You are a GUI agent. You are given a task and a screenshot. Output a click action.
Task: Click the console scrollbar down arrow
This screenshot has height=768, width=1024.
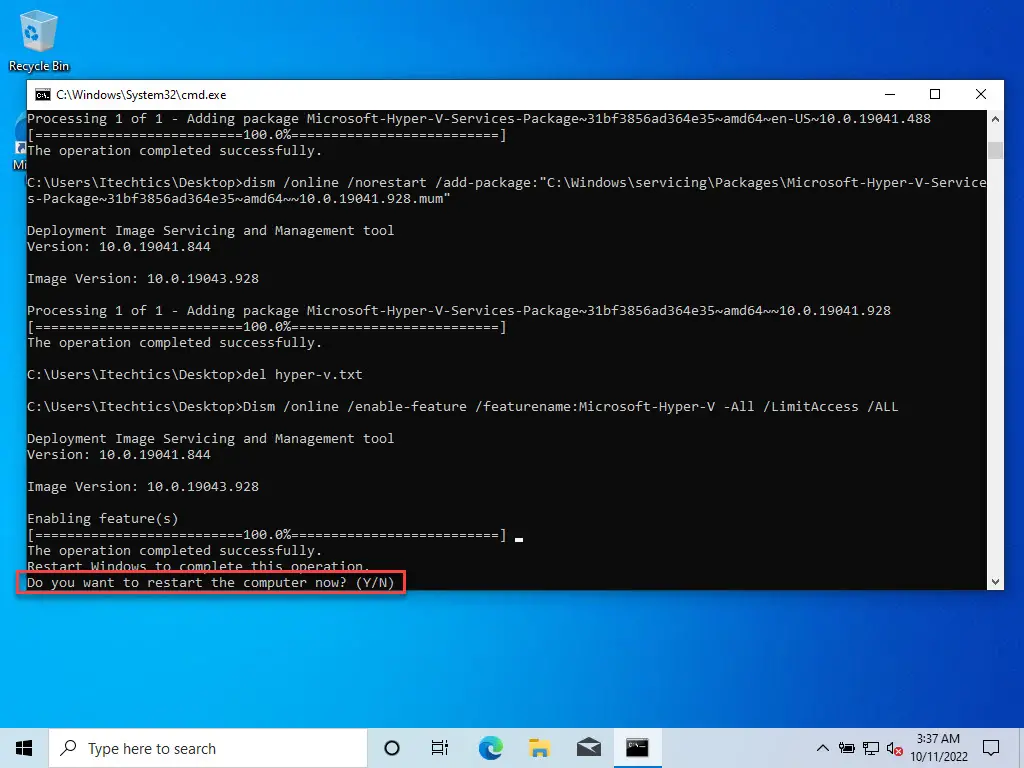[995, 581]
